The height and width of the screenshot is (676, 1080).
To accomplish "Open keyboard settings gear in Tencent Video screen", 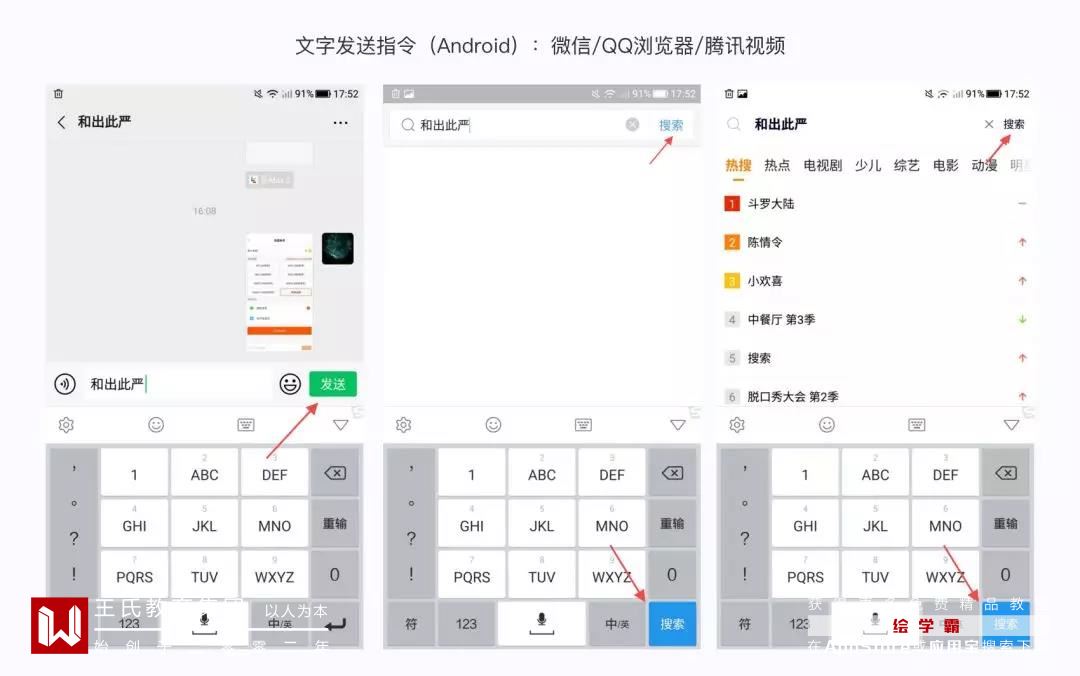I will (737, 425).
